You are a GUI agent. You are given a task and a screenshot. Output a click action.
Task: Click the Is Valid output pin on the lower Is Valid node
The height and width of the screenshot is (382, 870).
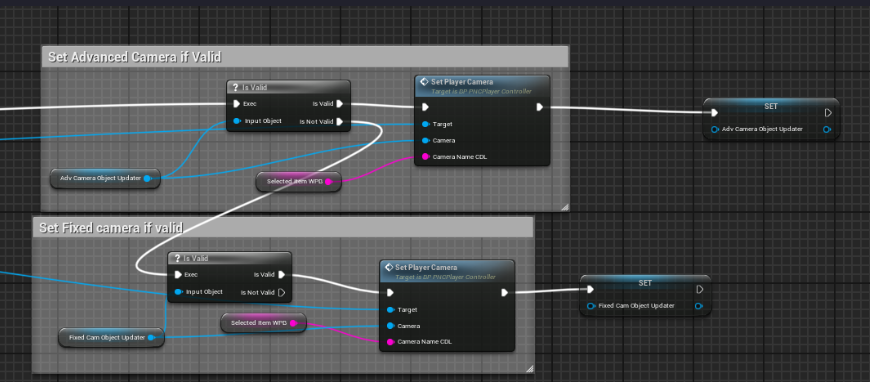click(x=282, y=274)
